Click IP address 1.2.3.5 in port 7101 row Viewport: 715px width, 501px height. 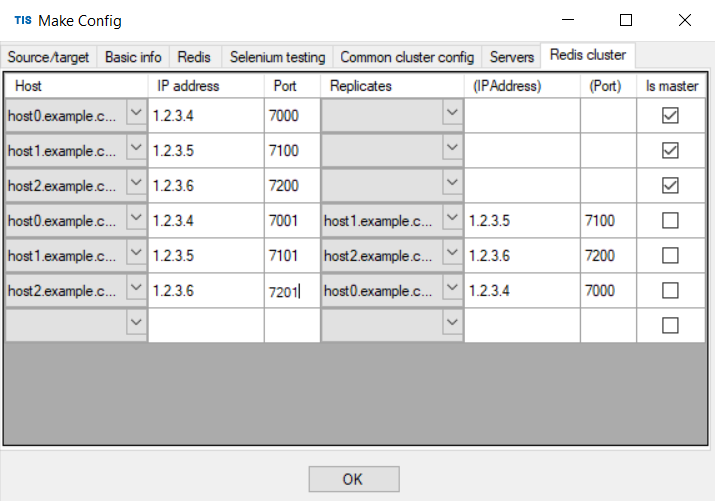click(x=206, y=255)
